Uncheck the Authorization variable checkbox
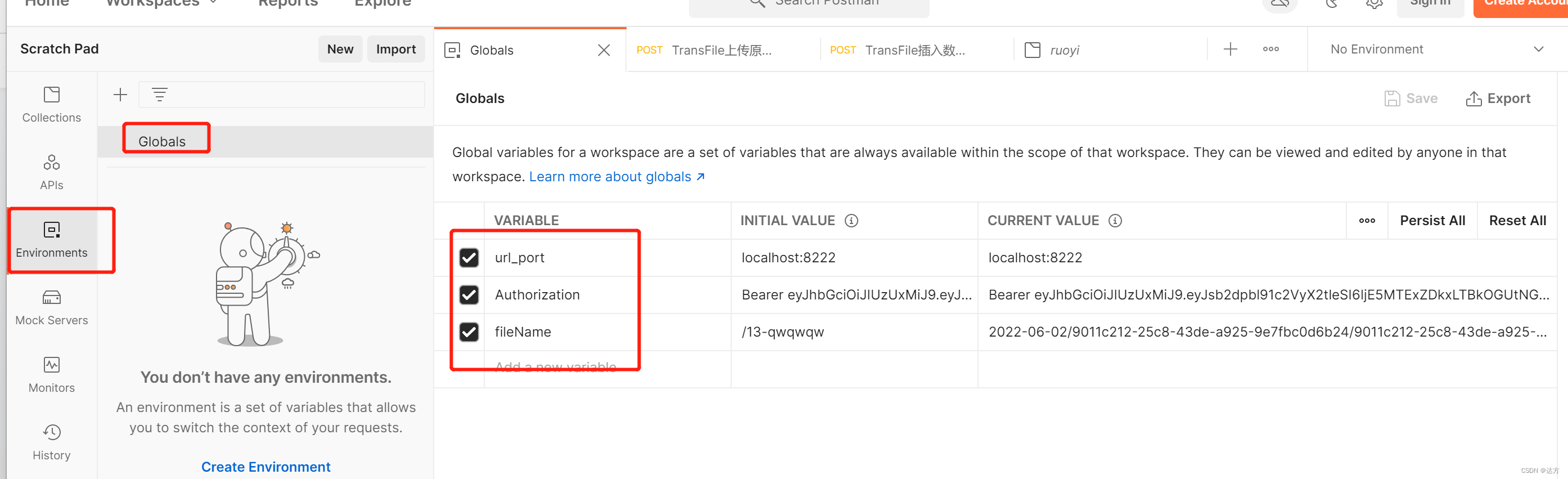This screenshot has height=479, width=1568. tap(468, 295)
